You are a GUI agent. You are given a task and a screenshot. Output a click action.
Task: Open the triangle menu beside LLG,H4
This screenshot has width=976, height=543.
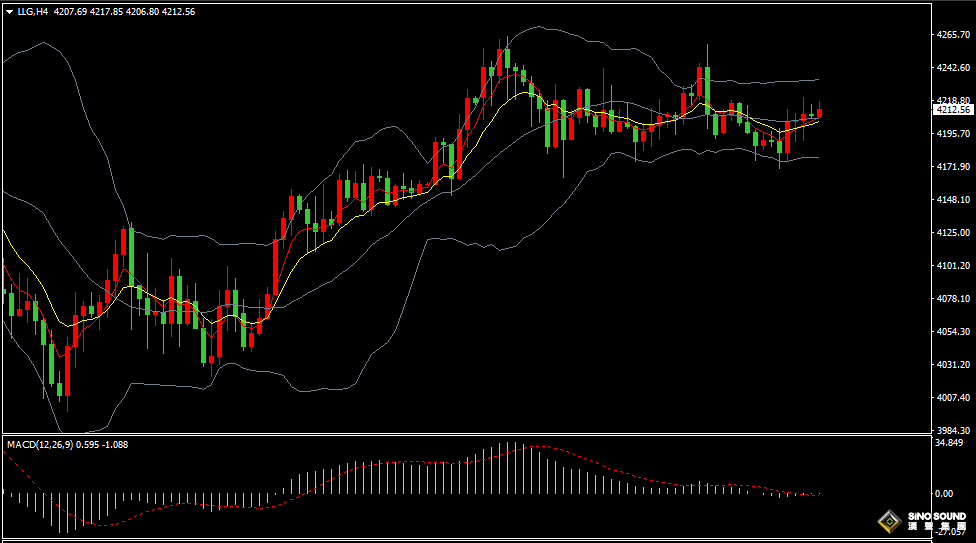tap(9, 12)
